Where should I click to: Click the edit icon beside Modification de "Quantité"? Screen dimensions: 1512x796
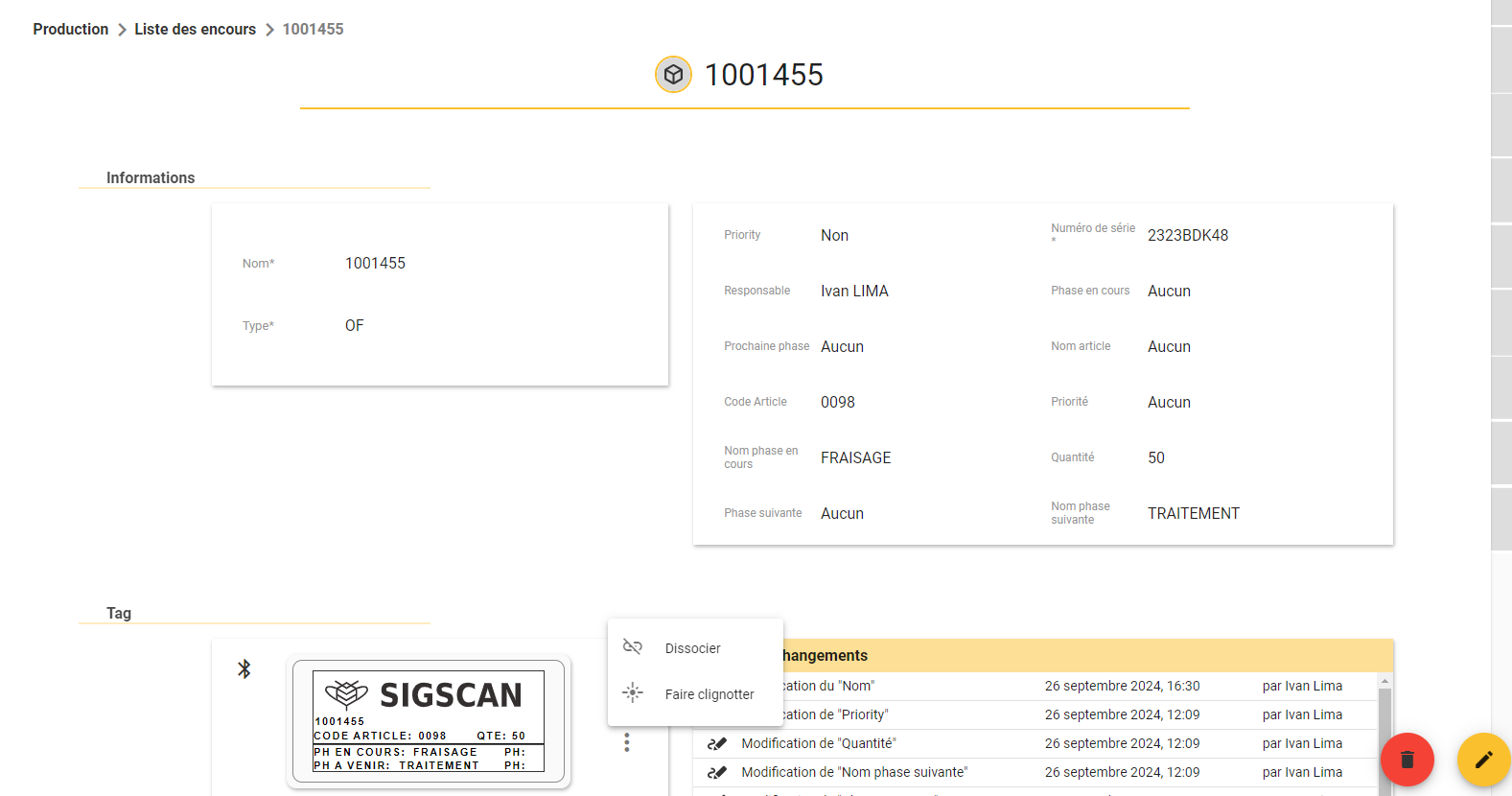click(717, 743)
